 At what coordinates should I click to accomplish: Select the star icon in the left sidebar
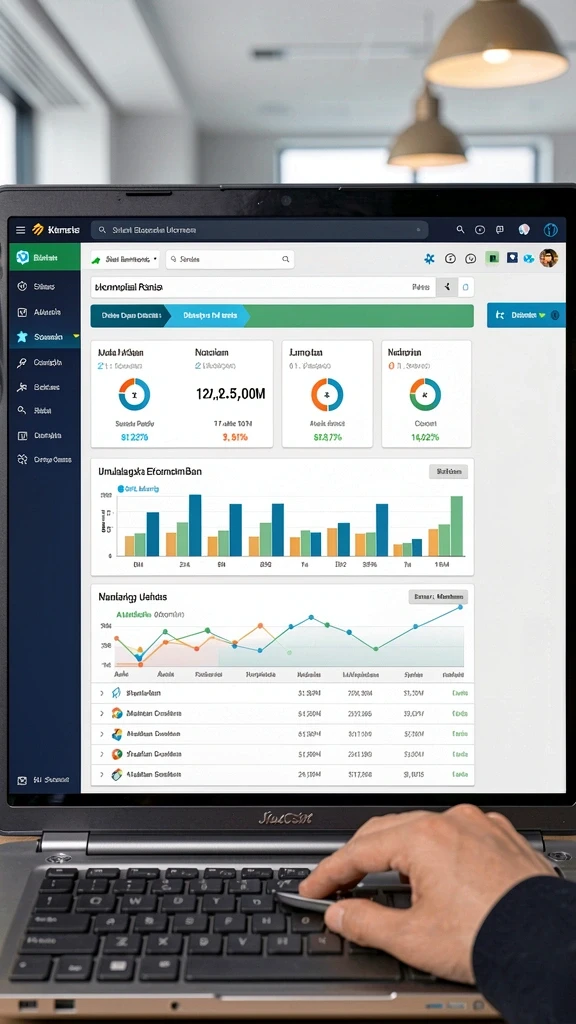click(x=22, y=337)
